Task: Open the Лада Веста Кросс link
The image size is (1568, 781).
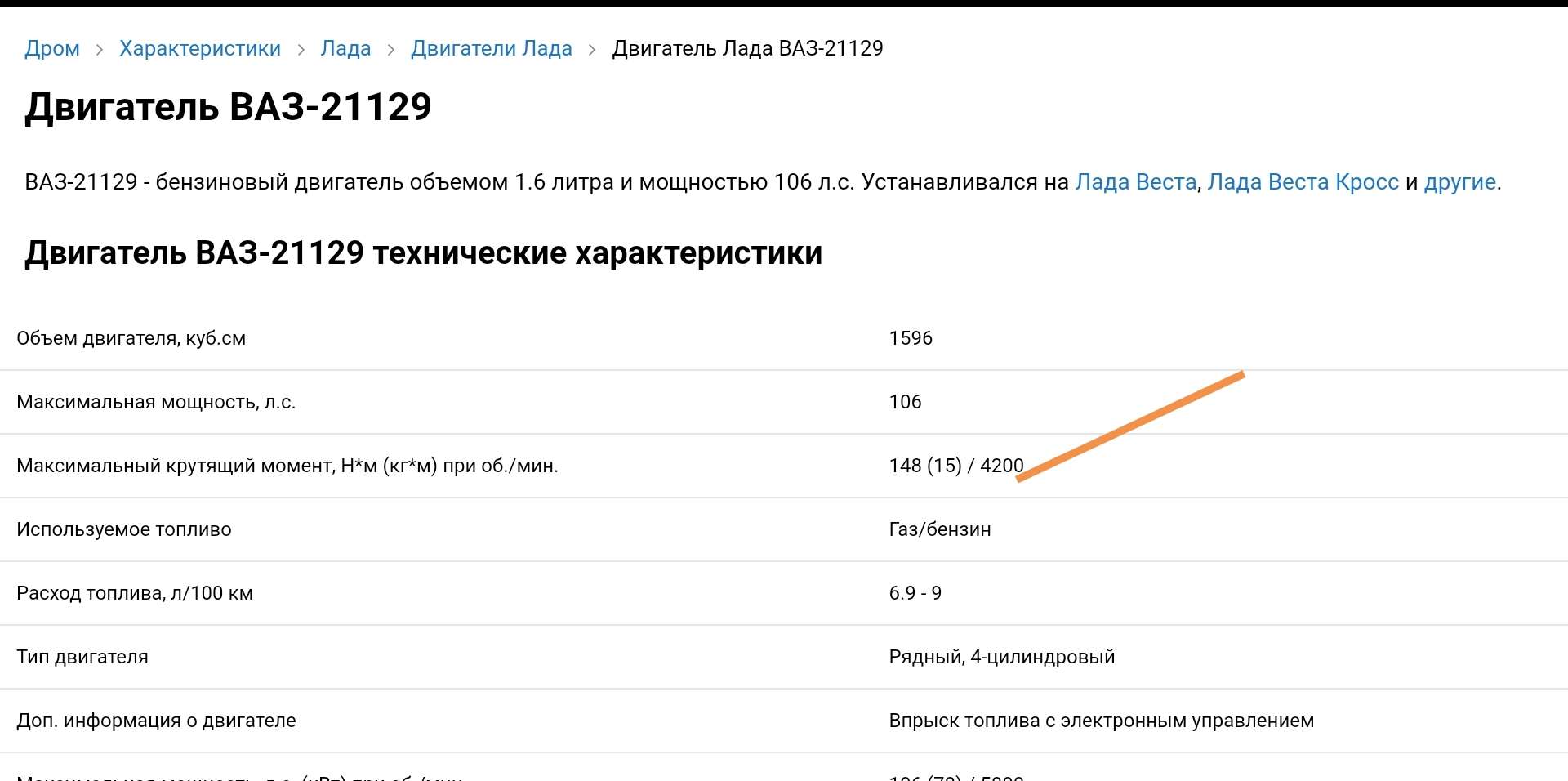Action: pos(1303,181)
